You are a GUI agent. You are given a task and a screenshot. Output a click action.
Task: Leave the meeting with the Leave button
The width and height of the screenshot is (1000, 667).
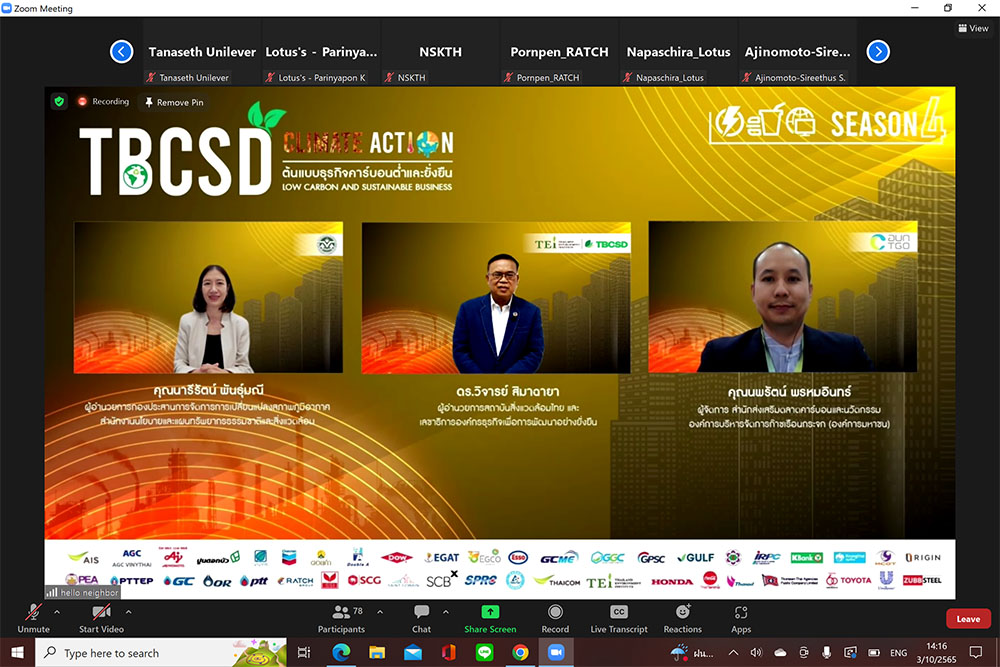968,619
